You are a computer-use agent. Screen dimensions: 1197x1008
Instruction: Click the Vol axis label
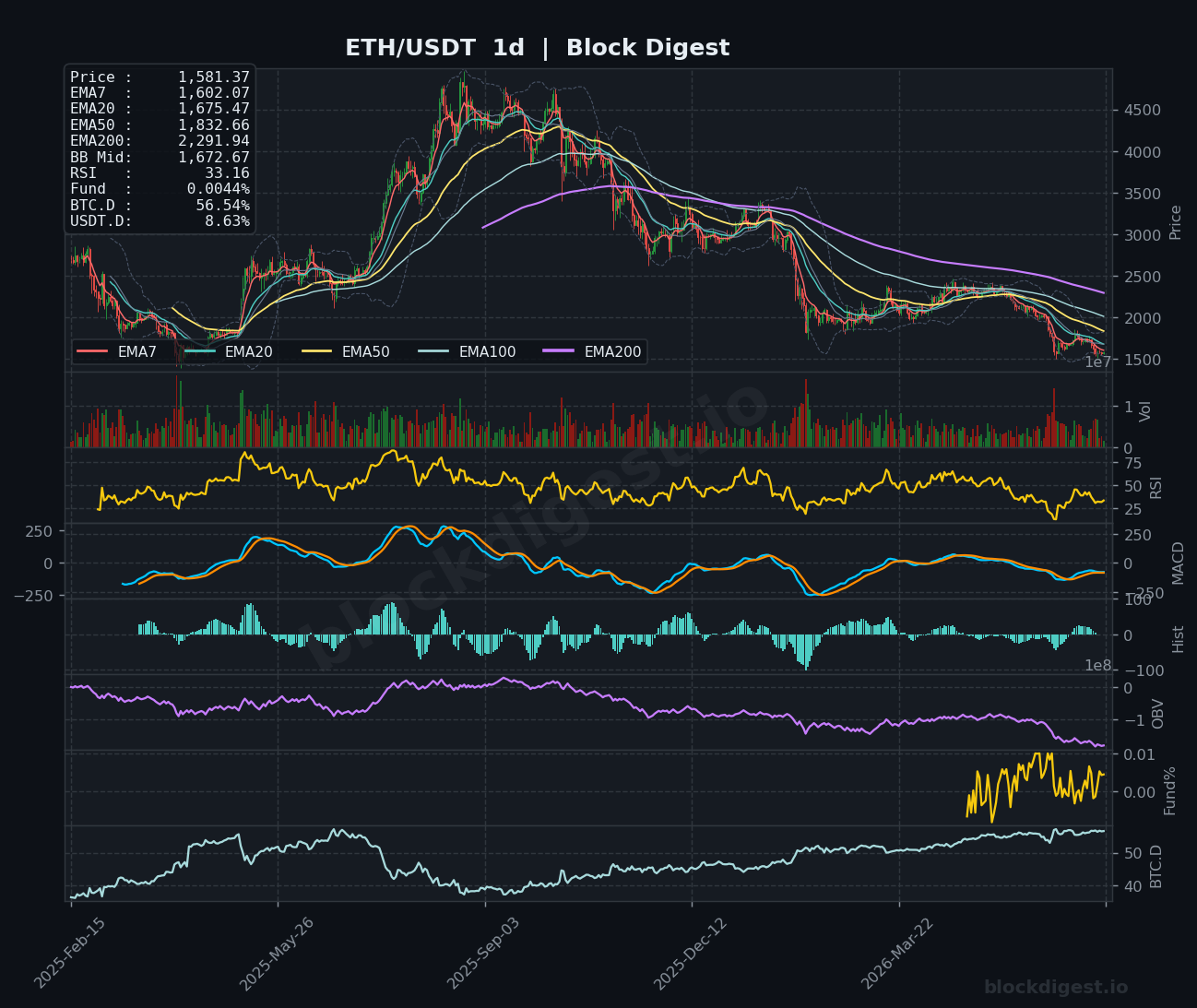point(1145,410)
